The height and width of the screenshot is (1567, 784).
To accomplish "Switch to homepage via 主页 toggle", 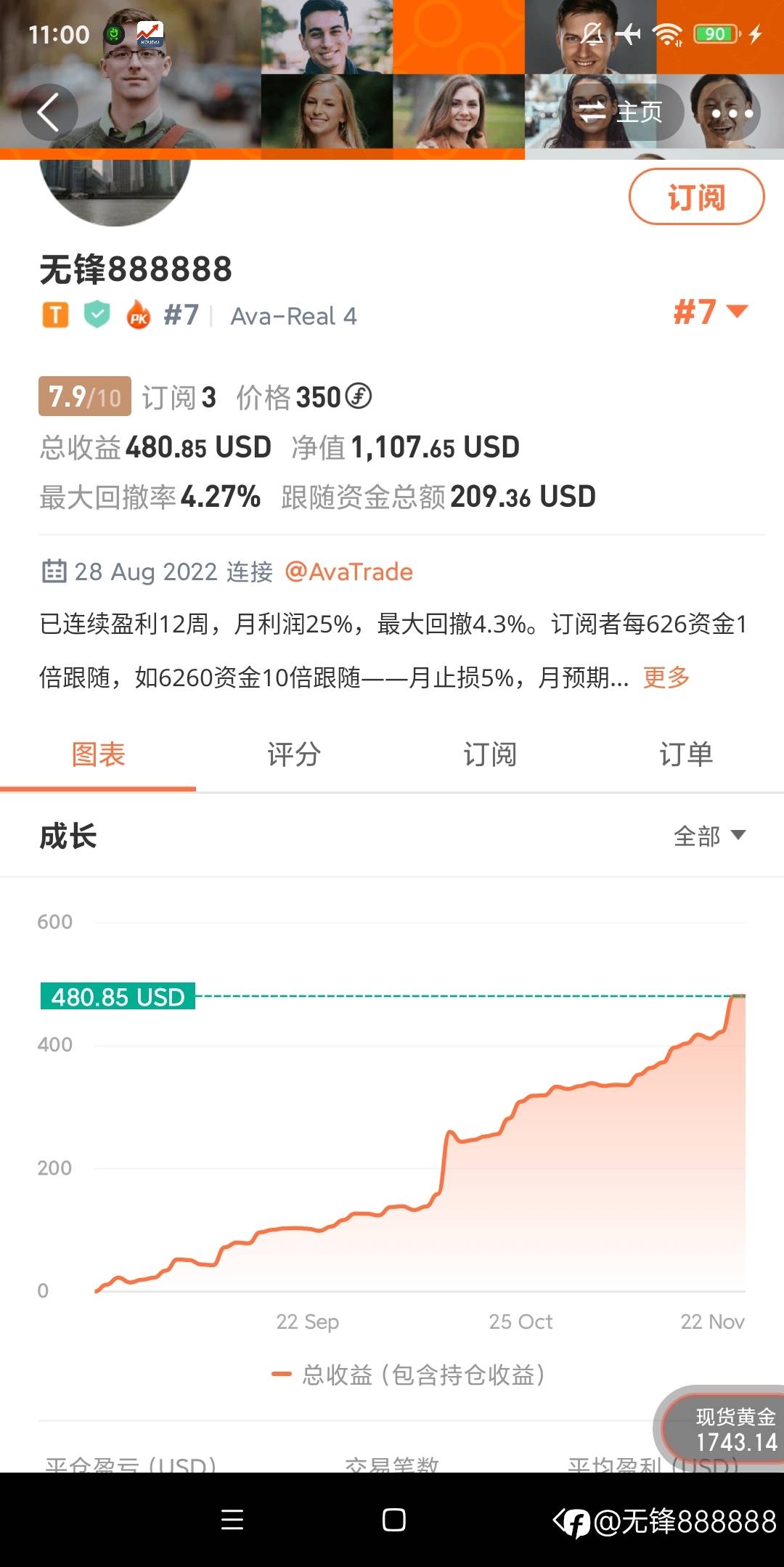I will 621,113.
